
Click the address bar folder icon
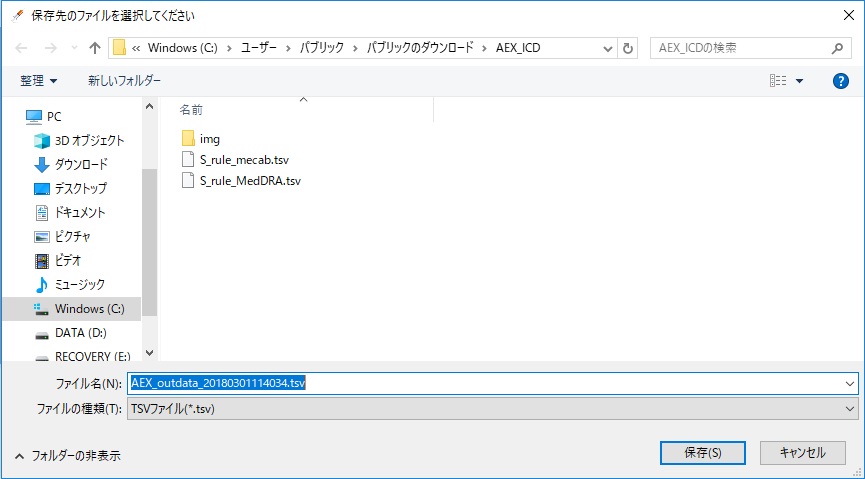pos(119,48)
